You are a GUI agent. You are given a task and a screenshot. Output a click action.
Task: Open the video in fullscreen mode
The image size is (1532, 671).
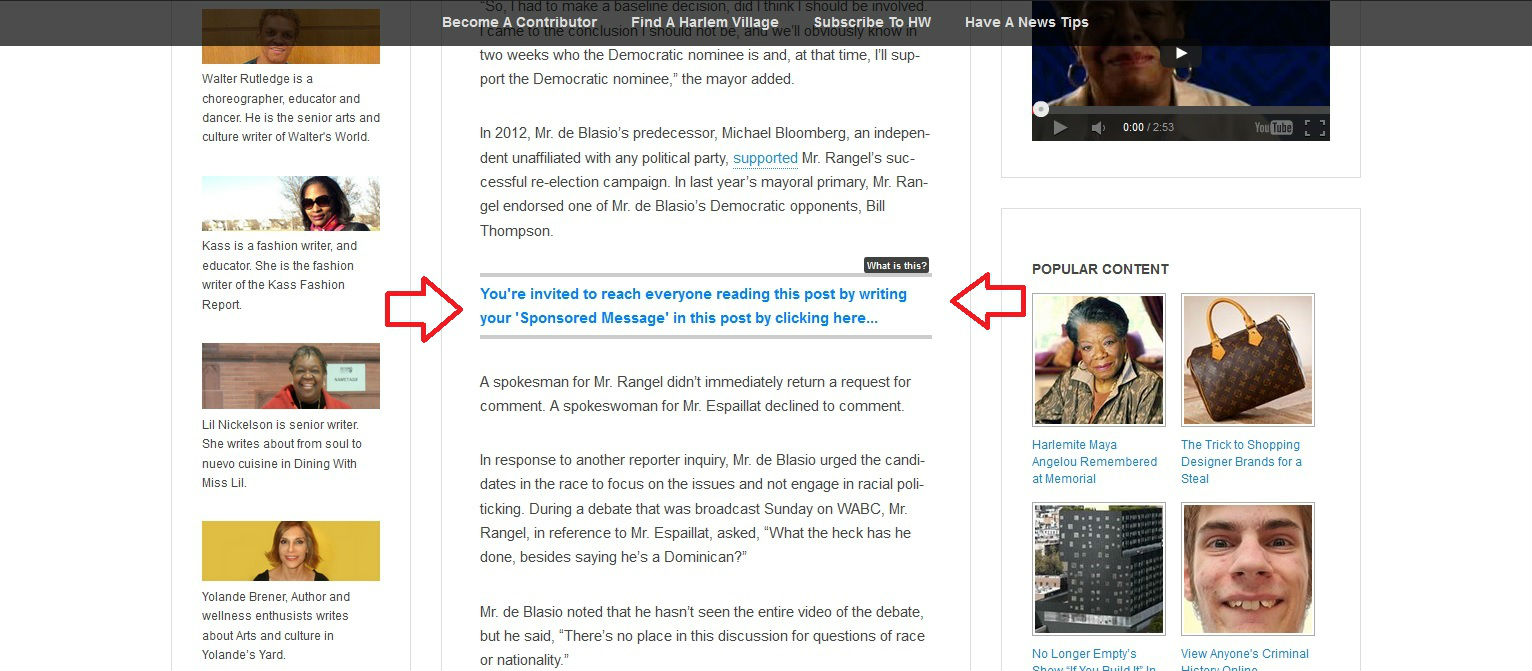pos(1315,127)
